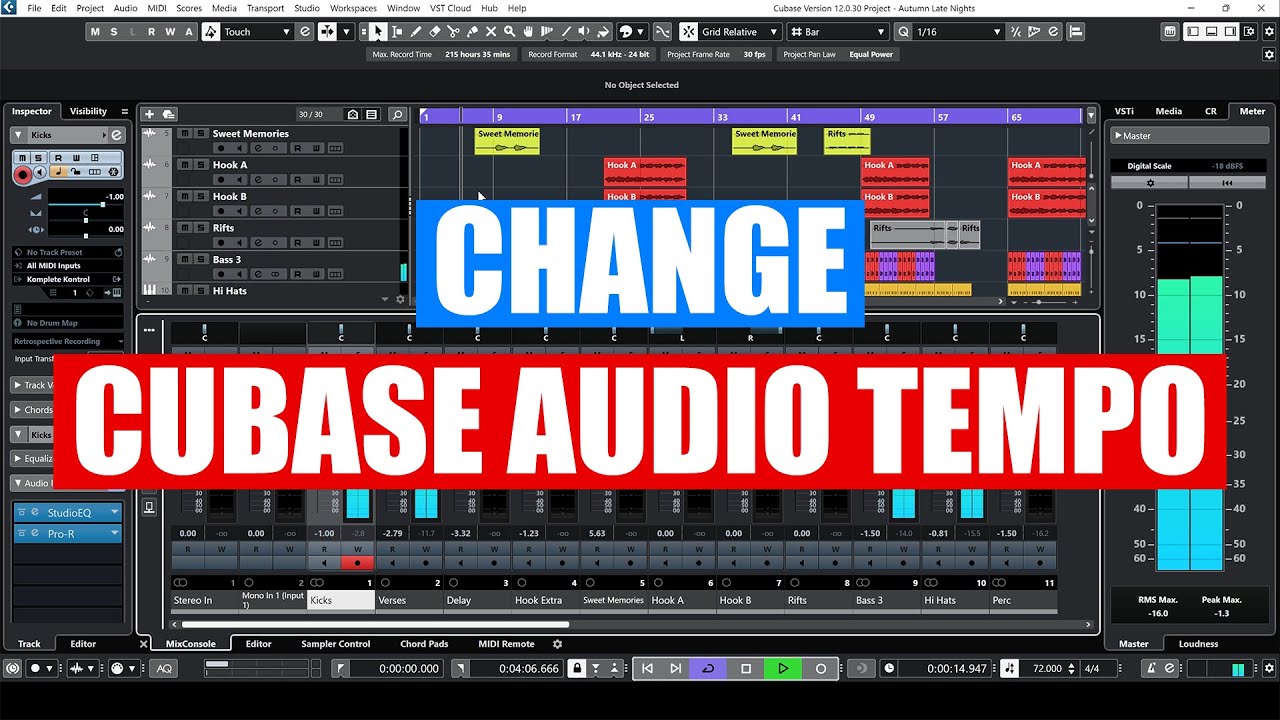Enable record on the Kicks inspector

[x=22, y=174]
